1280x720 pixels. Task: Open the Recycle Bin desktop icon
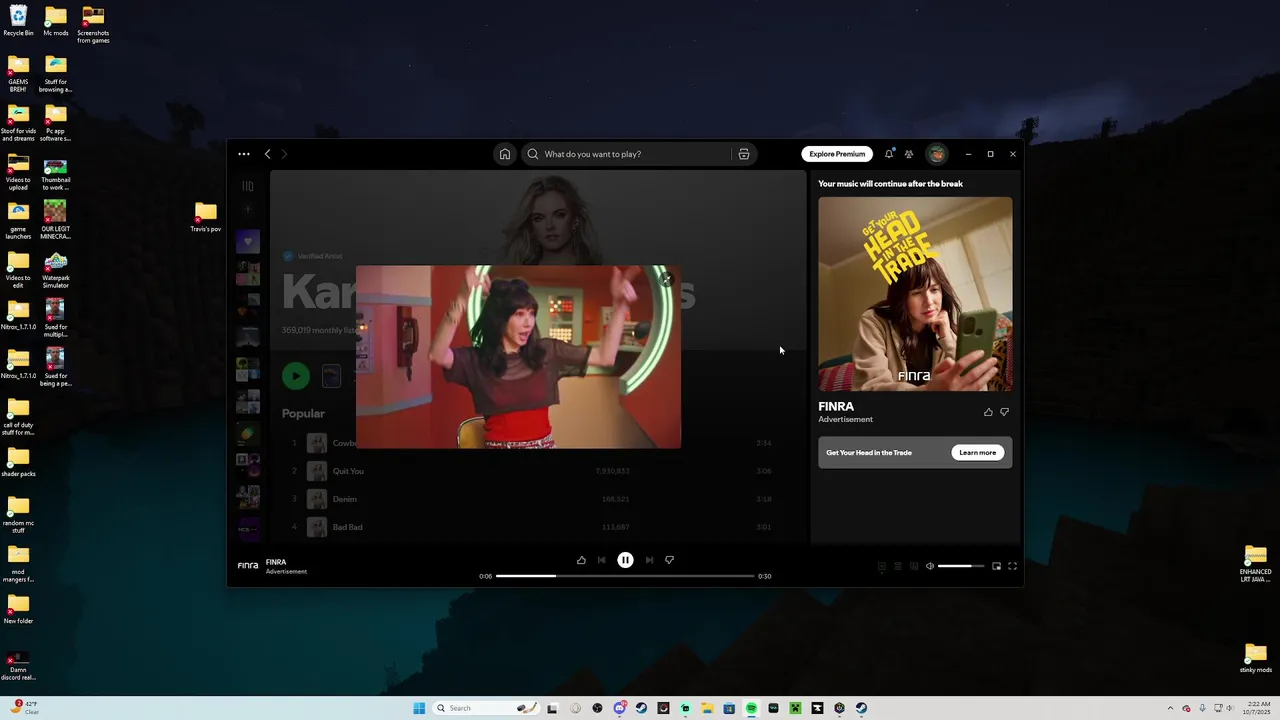(x=18, y=21)
